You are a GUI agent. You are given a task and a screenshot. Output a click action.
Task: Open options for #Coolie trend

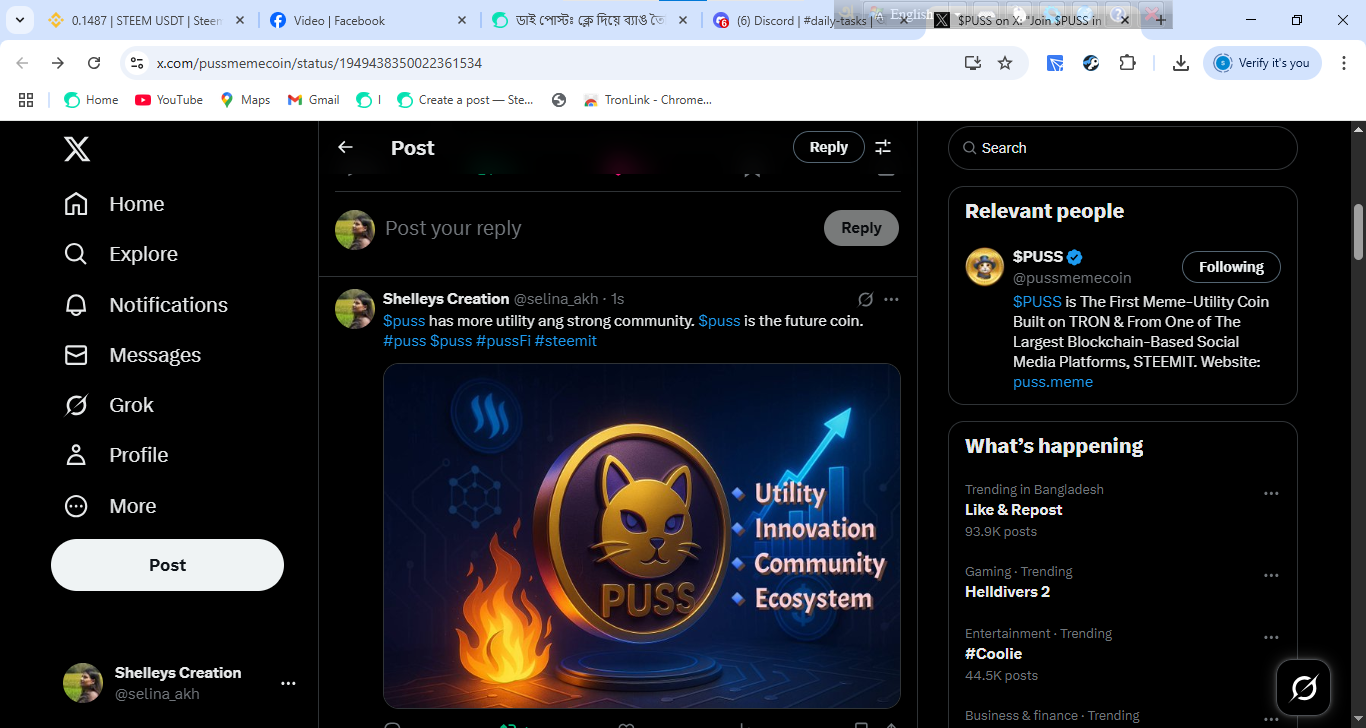(x=1271, y=637)
